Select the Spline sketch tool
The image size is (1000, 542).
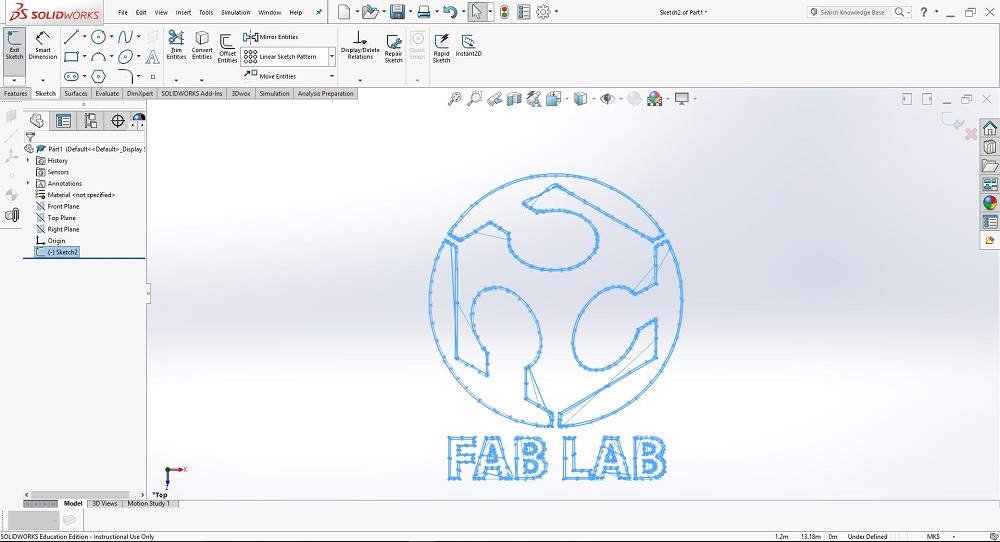125,37
